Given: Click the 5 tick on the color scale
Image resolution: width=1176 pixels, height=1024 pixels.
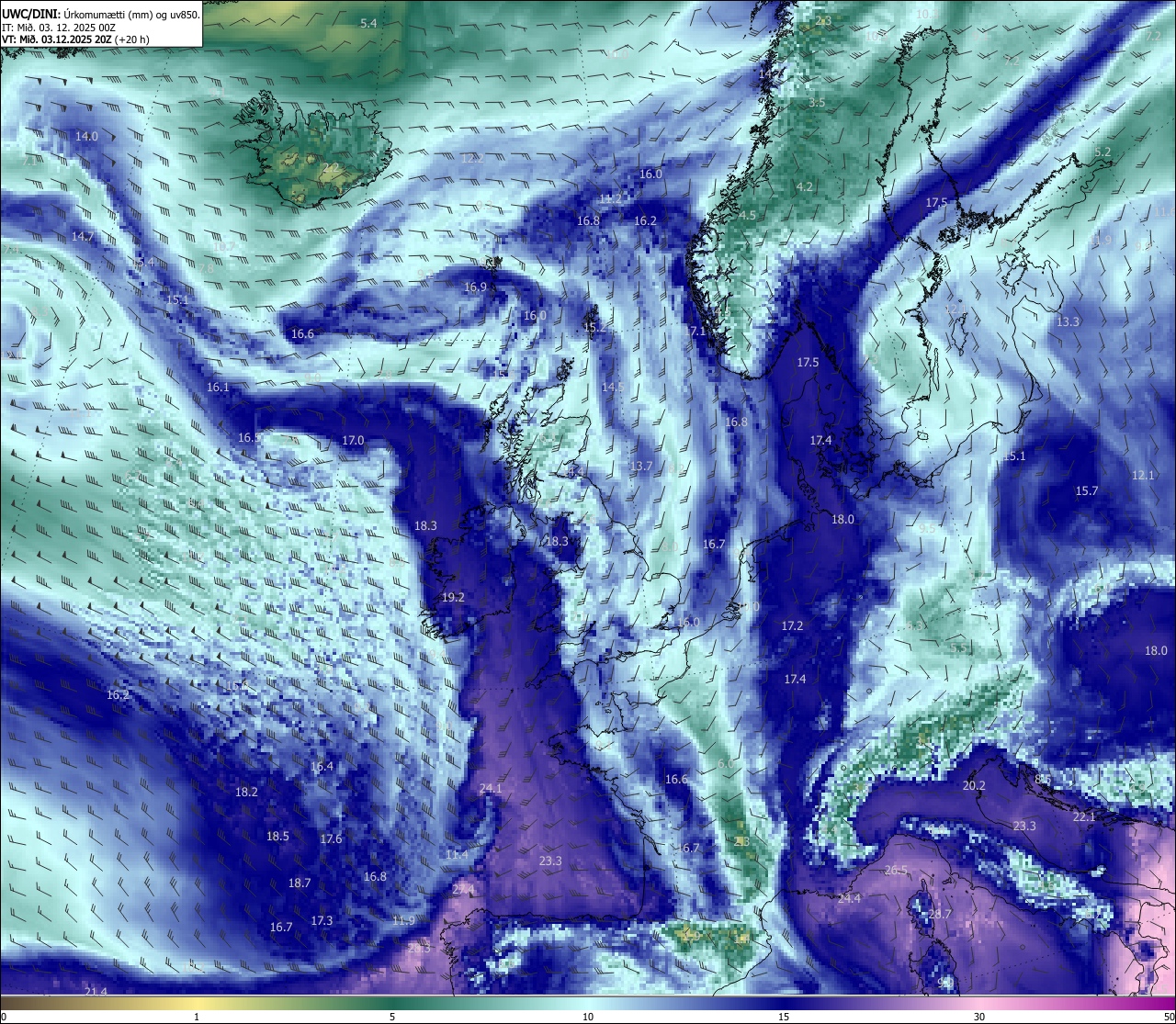Looking at the screenshot, I should (x=392, y=1017).
